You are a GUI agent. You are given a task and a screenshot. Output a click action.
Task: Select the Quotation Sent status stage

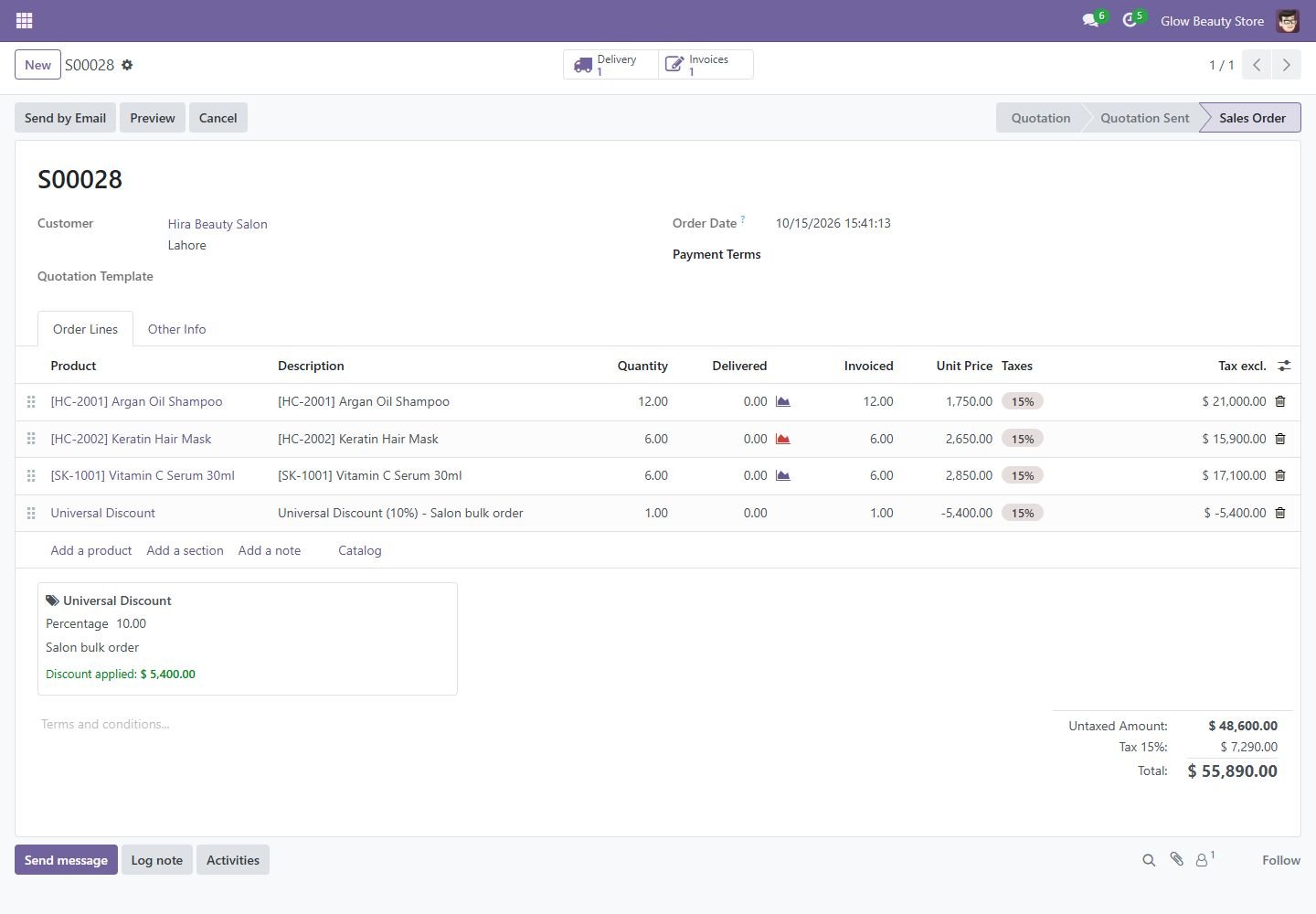tap(1144, 118)
